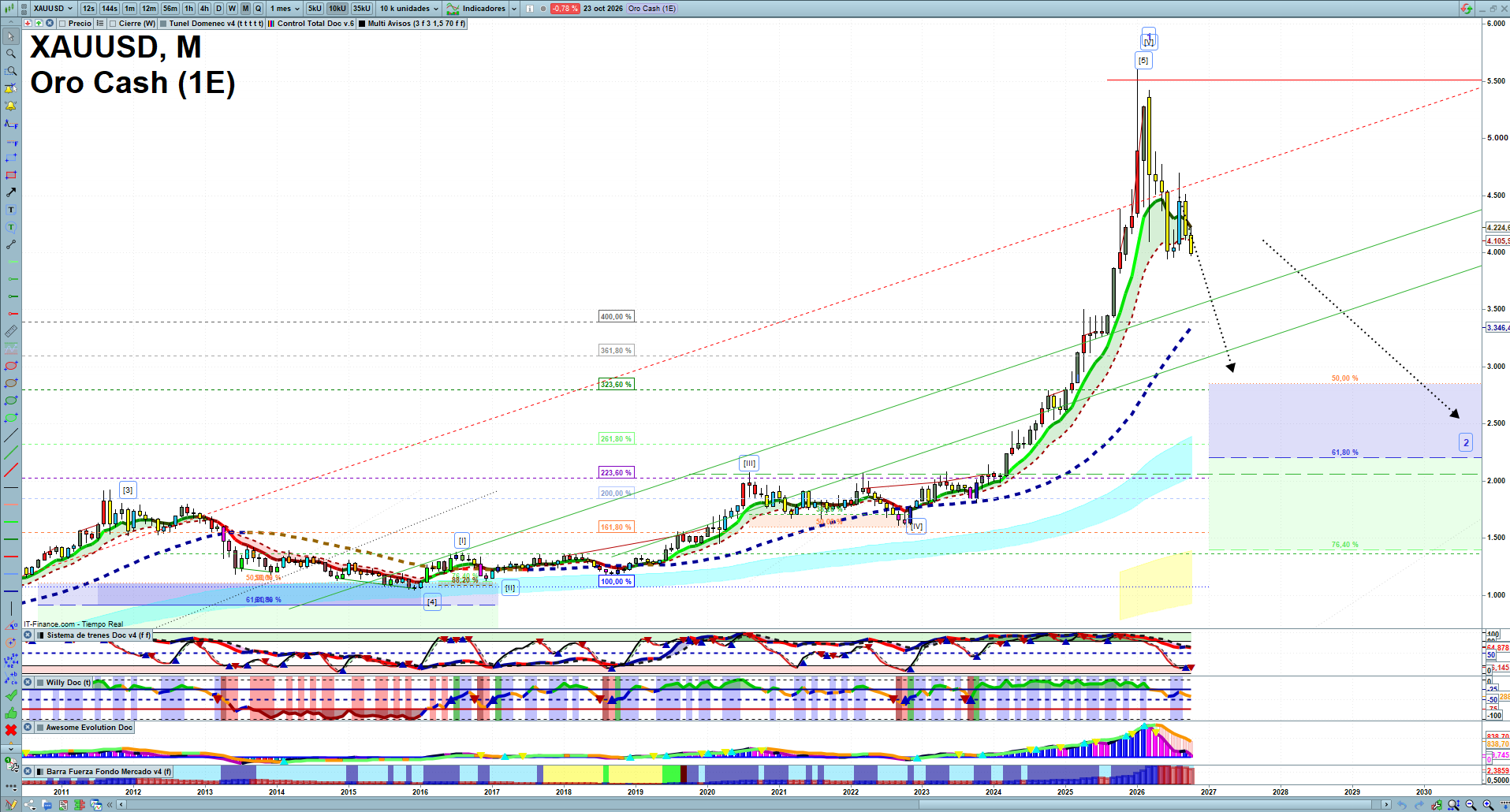Expand the 1 mes timeframe dropdown
Screen dimensions: 1510x812
(x=285, y=9)
